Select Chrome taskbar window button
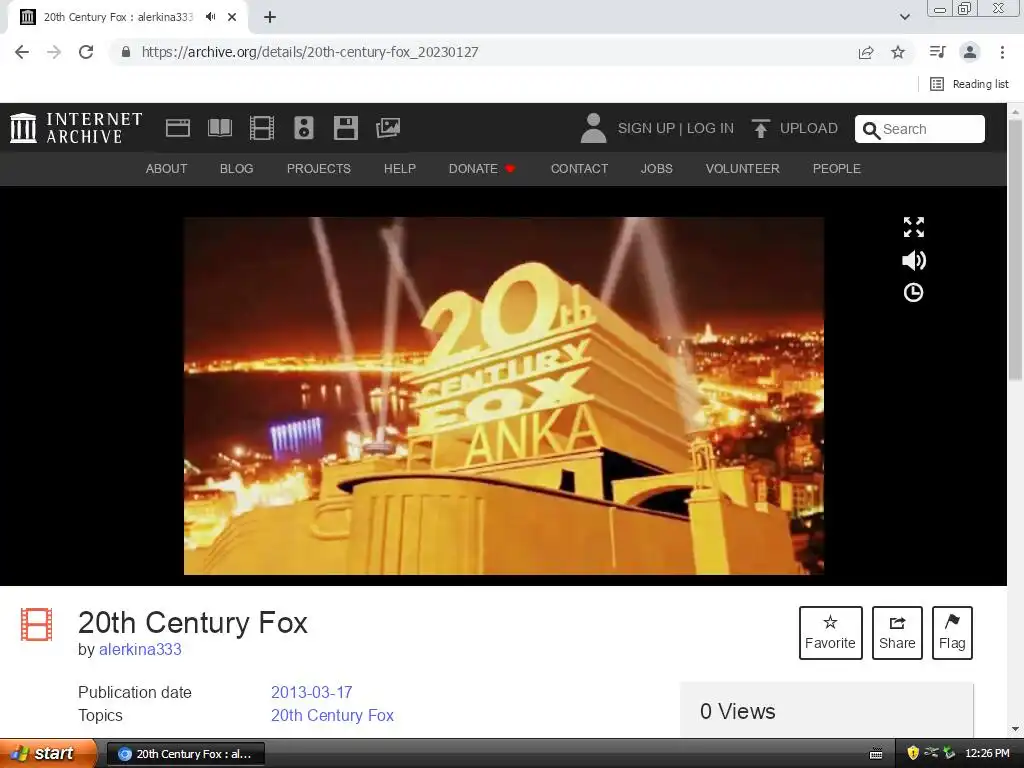 [186, 754]
